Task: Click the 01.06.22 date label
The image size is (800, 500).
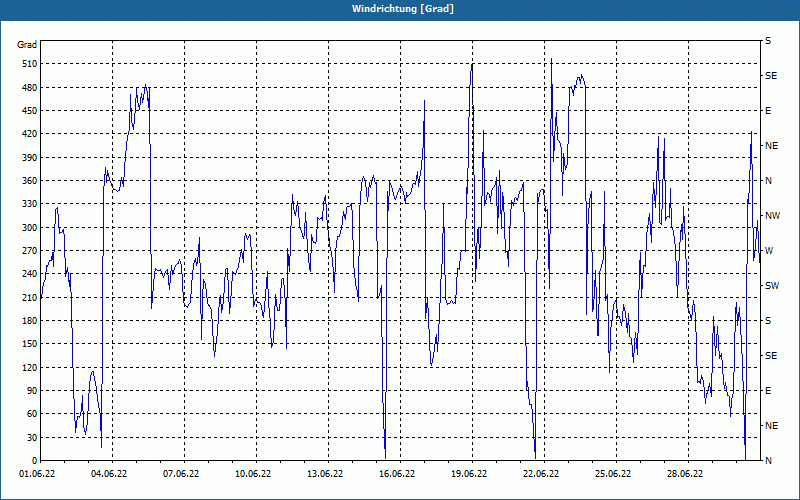Action: (37, 474)
